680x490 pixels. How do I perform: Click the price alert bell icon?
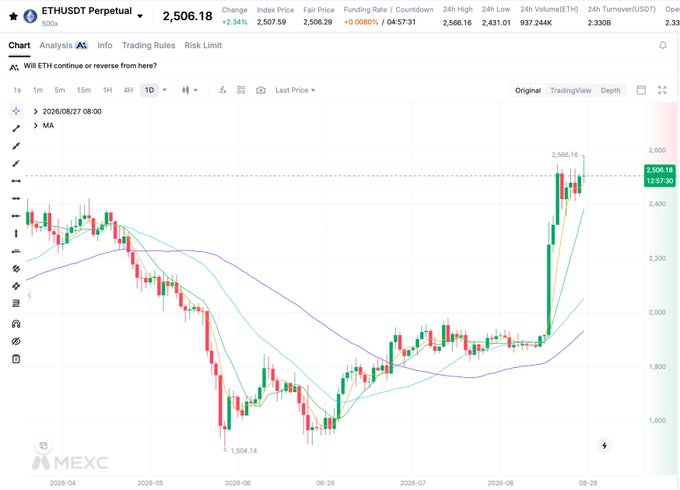[663, 45]
